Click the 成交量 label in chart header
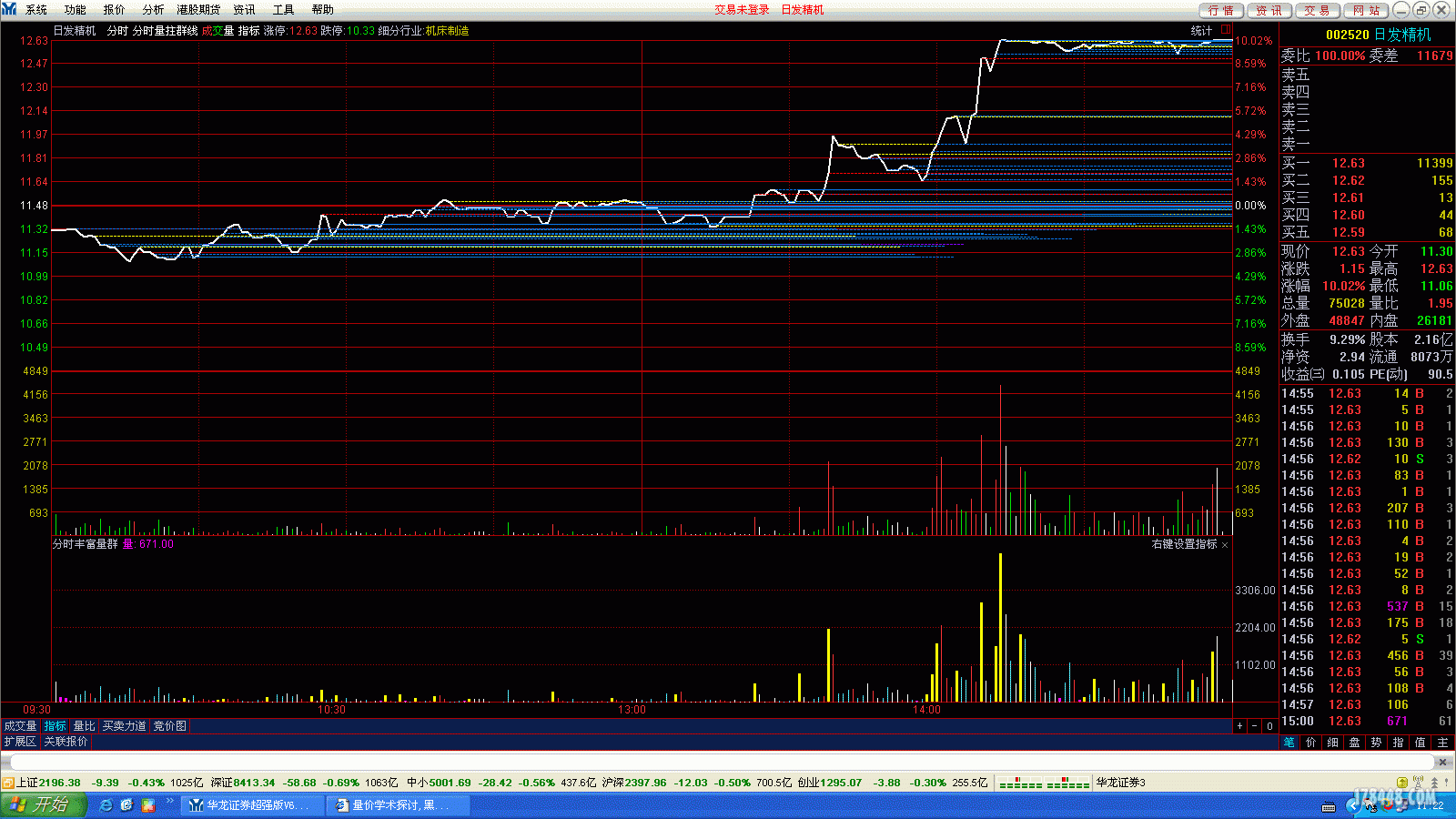The height and width of the screenshot is (819, 1456). tap(217, 31)
